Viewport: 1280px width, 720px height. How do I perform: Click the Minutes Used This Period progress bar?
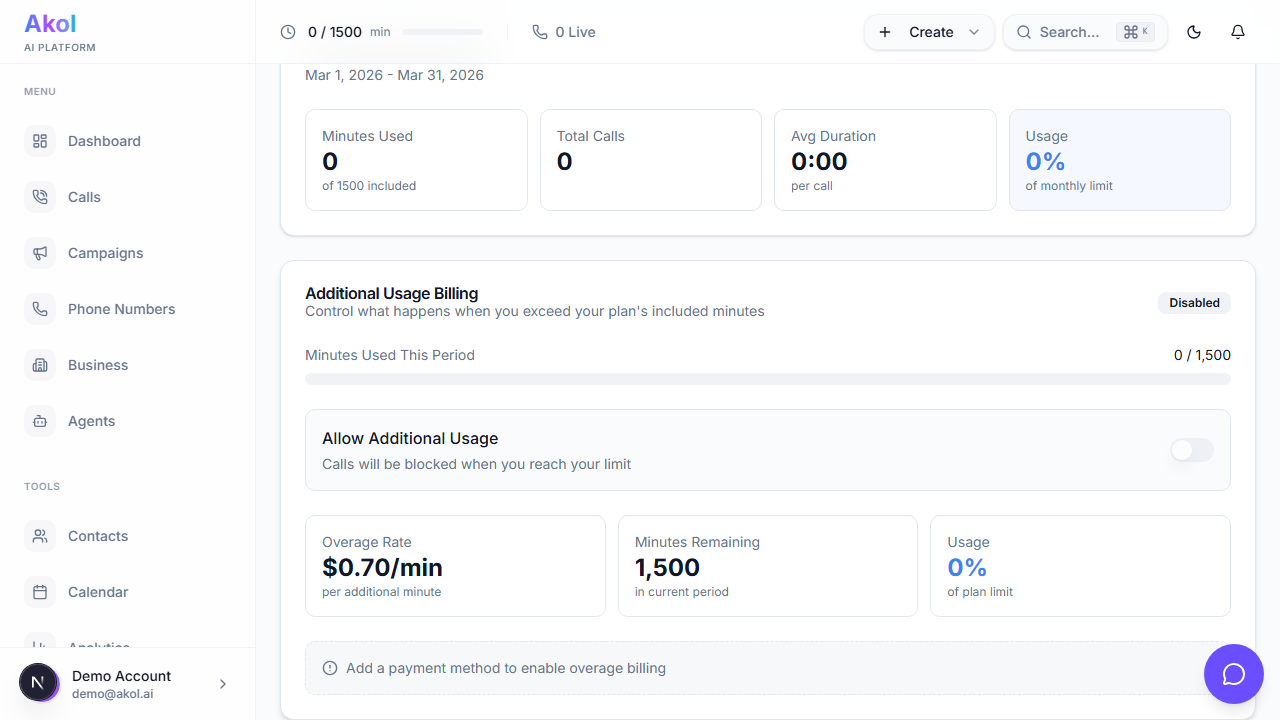pyautogui.click(x=767, y=379)
